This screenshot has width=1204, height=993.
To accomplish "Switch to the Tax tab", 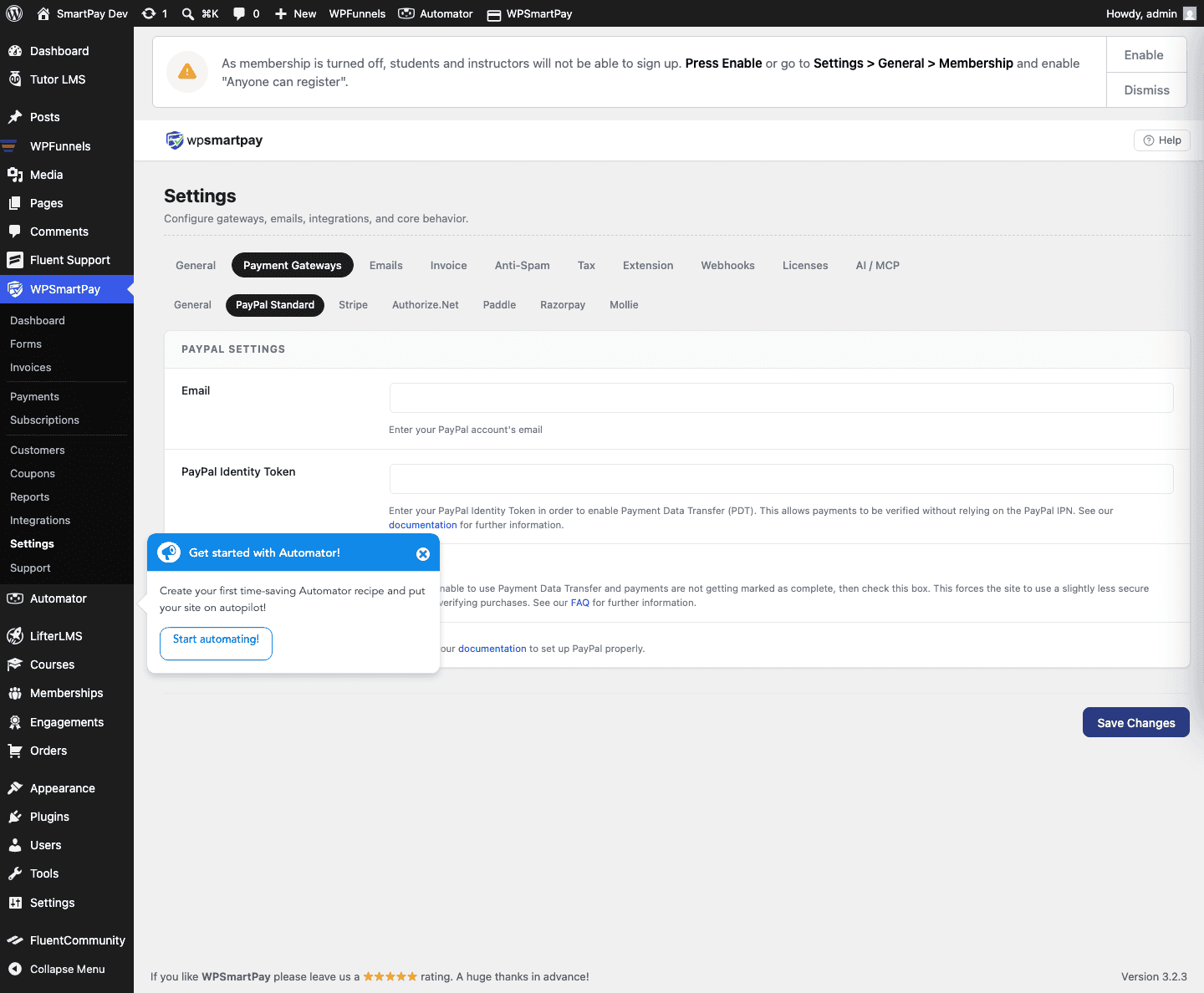I will (x=586, y=266).
